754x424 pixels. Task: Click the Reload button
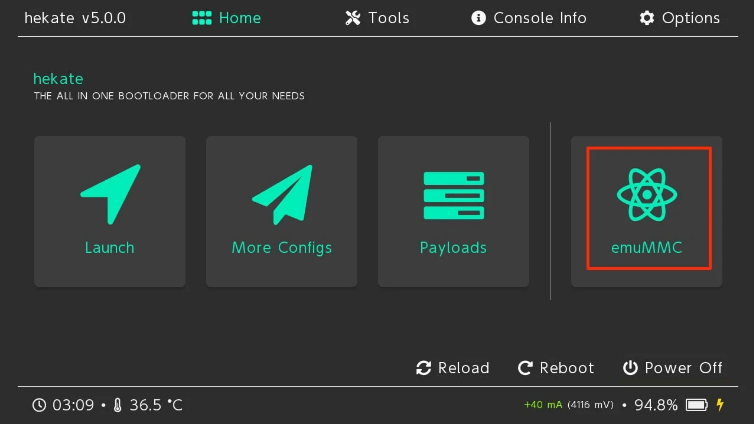point(452,368)
